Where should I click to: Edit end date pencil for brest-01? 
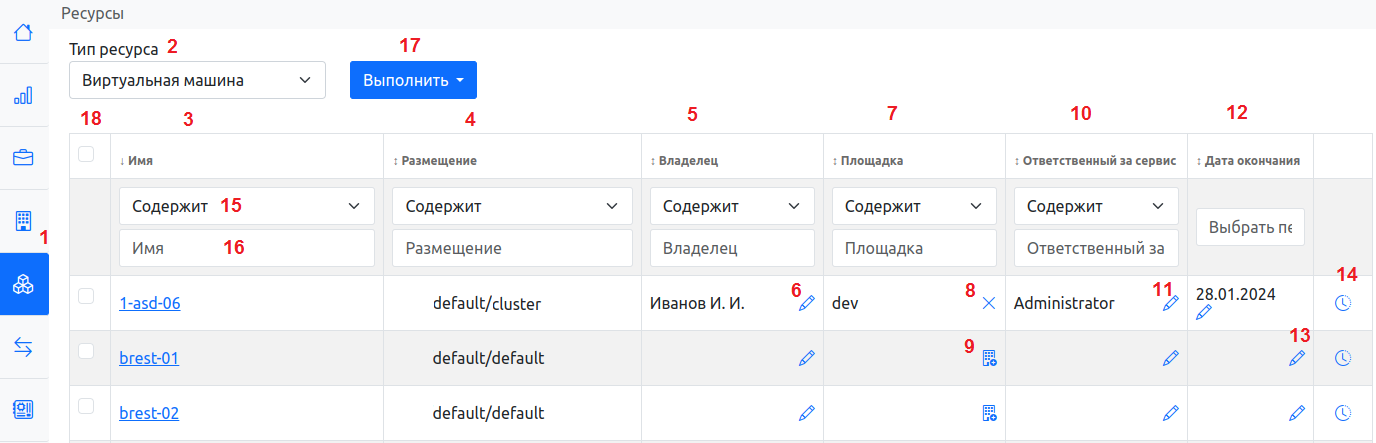pos(1296,358)
